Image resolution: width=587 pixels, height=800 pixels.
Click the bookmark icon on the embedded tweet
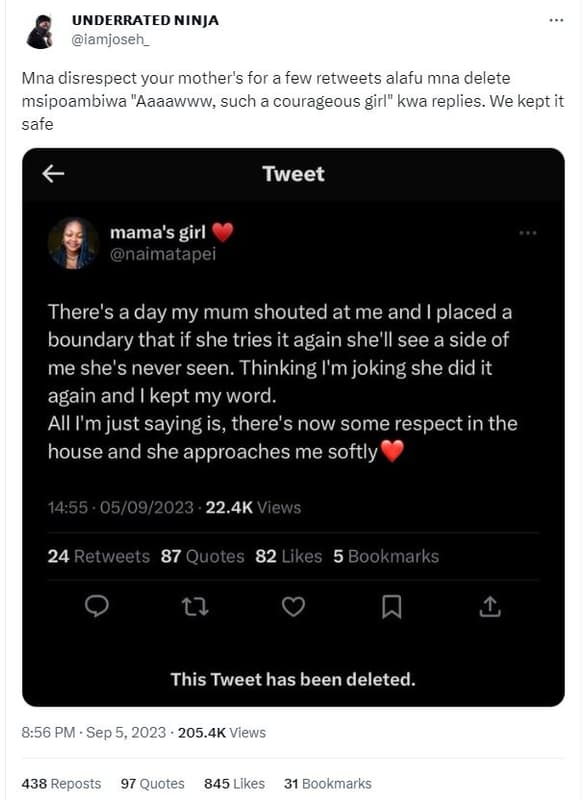point(394,607)
